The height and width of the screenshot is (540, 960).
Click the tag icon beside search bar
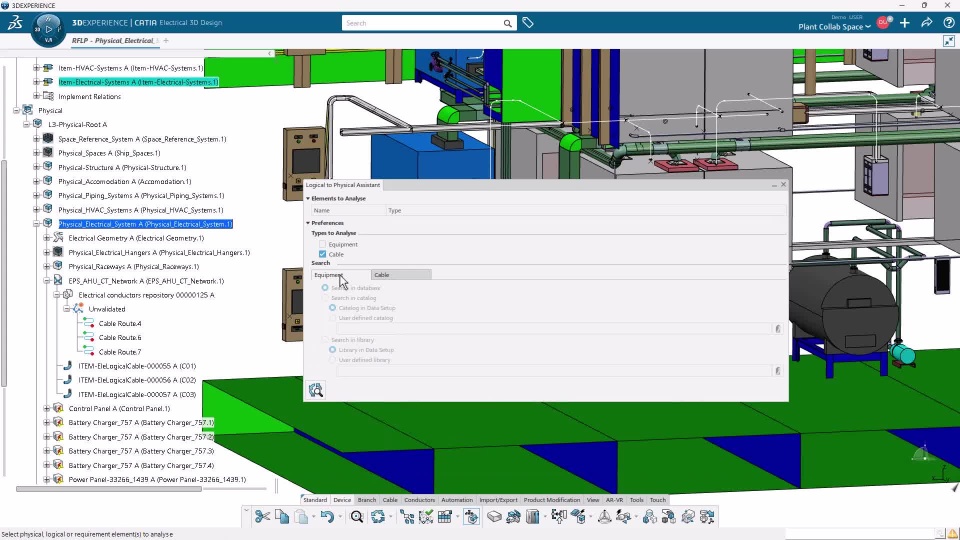tap(528, 23)
